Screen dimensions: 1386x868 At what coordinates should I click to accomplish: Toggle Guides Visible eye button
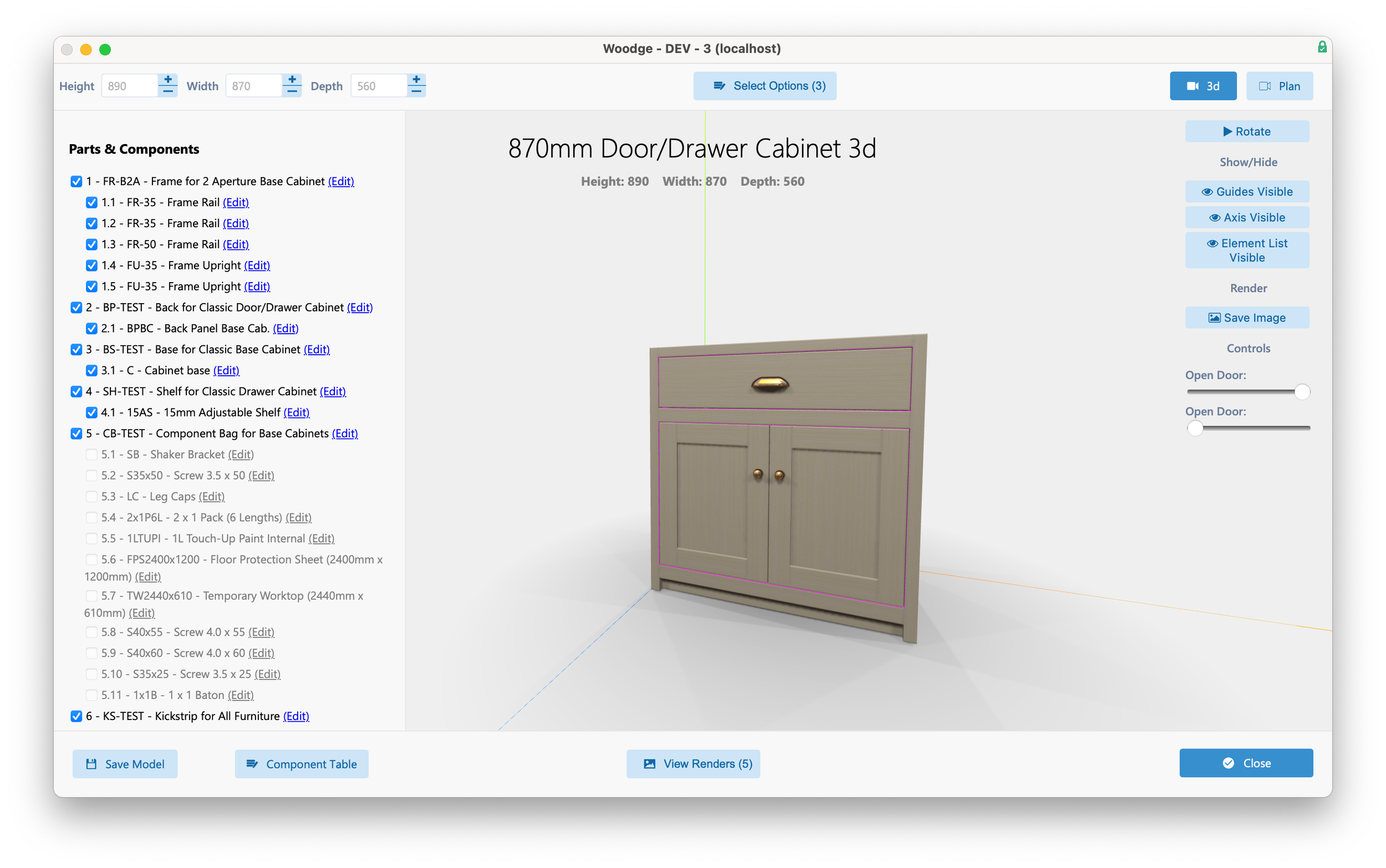pyautogui.click(x=1246, y=192)
